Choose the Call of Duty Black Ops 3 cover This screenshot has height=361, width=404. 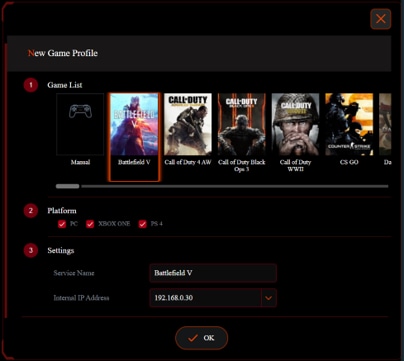242,124
